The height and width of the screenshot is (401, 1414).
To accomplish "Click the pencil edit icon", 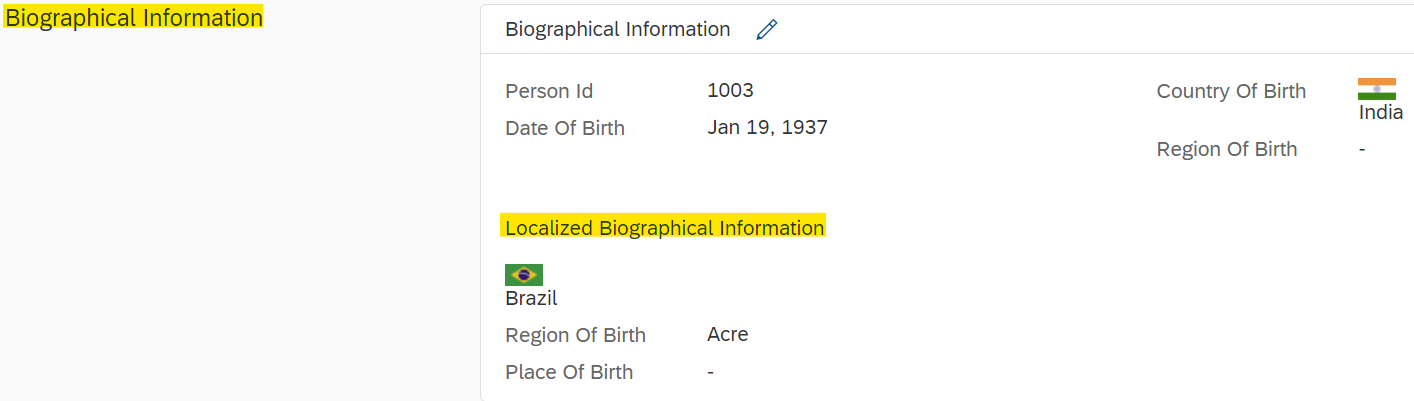I will click(767, 30).
